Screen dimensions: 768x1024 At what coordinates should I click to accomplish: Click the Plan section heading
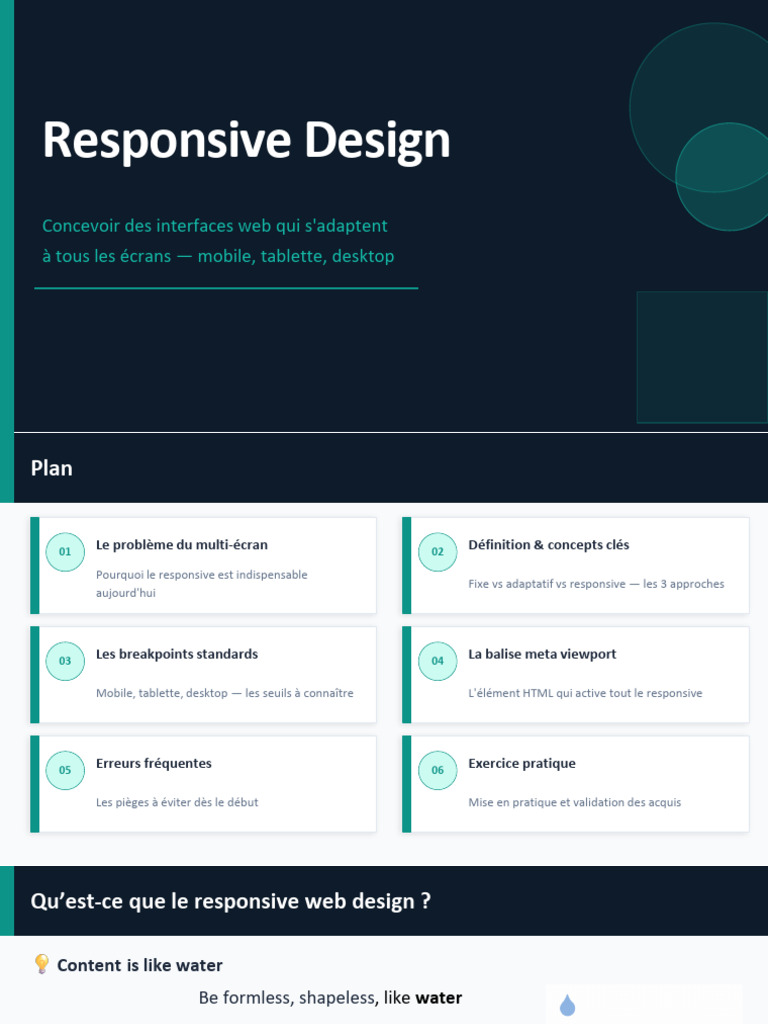[x=52, y=468]
